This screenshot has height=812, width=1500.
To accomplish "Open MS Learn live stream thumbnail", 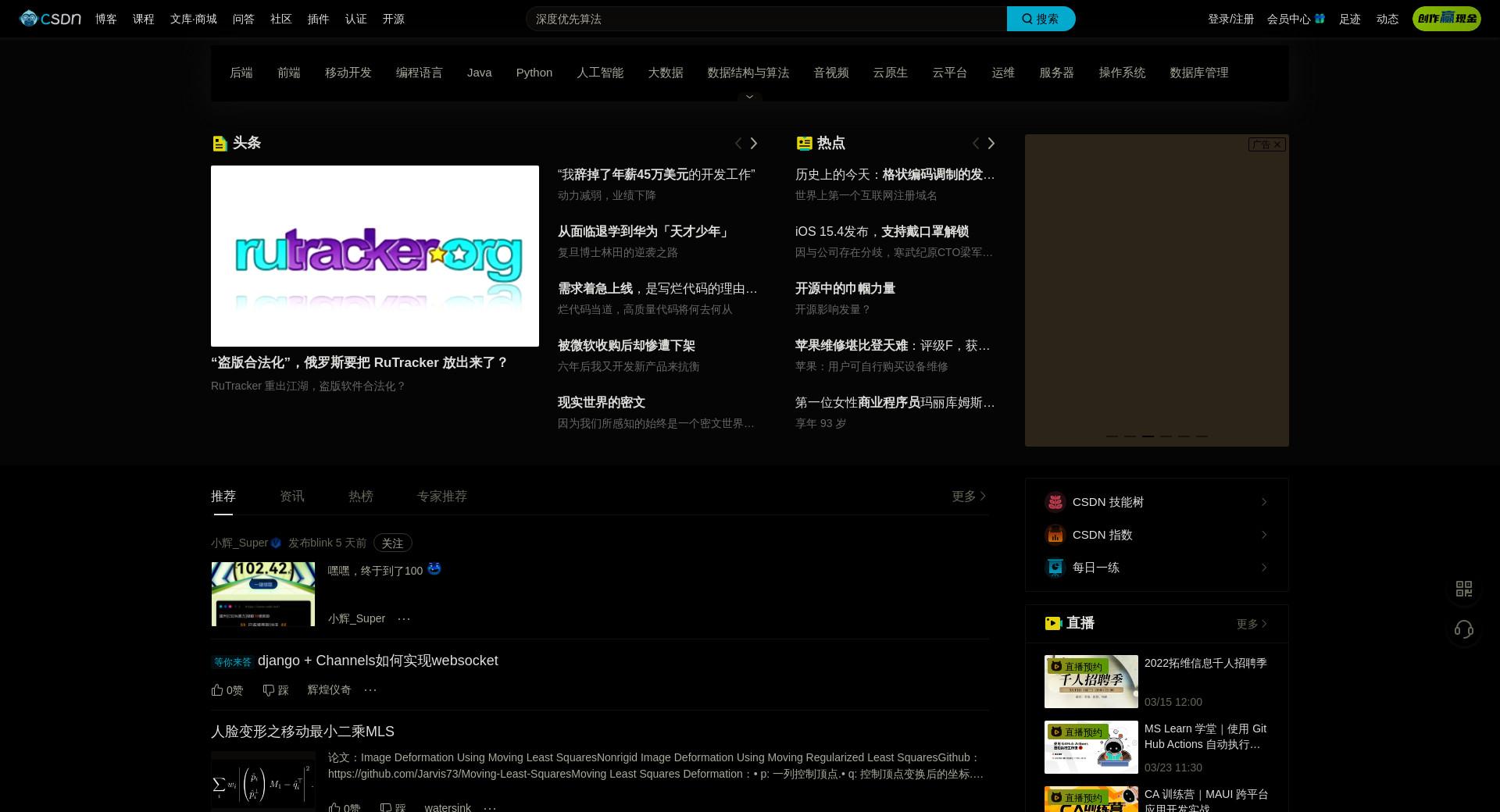I will (x=1091, y=747).
